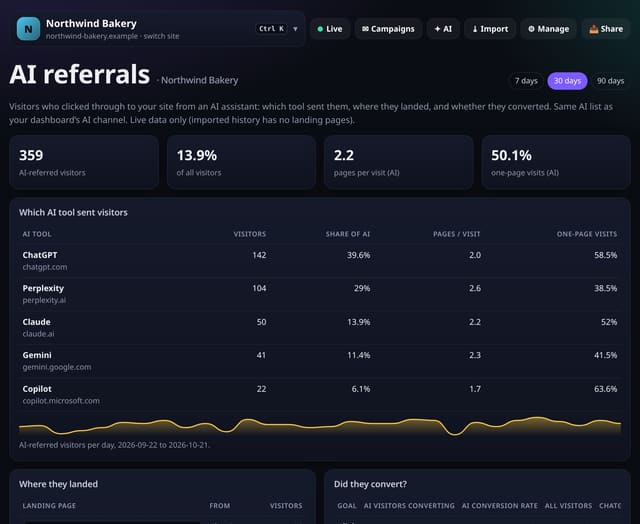The width and height of the screenshot is (640, 524).
Task: Click Copilot one-page visits 63.6%
Action: [605, 389]
